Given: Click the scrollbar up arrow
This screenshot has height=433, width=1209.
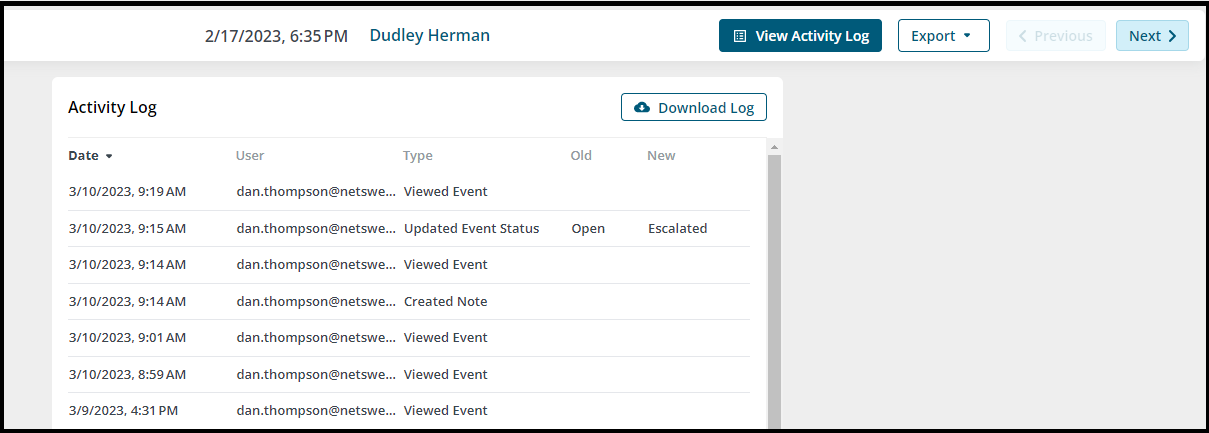Looking at the screenshot, I should (x=774, y=147).
